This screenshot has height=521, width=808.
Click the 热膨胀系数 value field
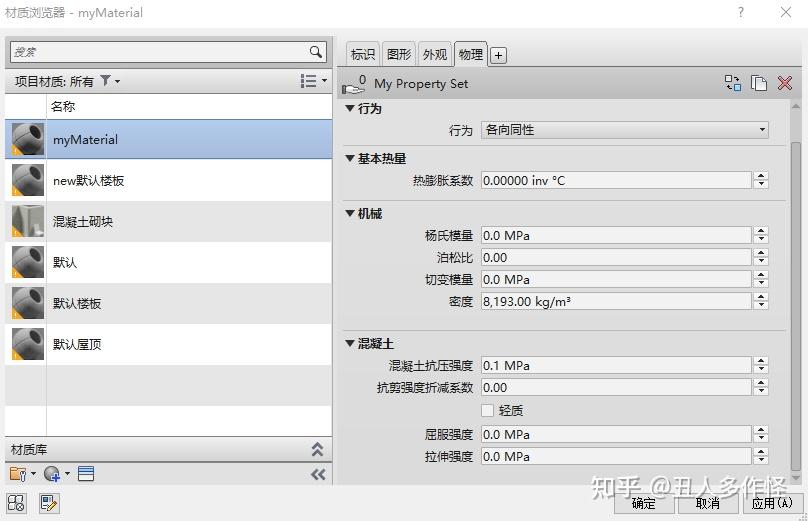point(616,180)
